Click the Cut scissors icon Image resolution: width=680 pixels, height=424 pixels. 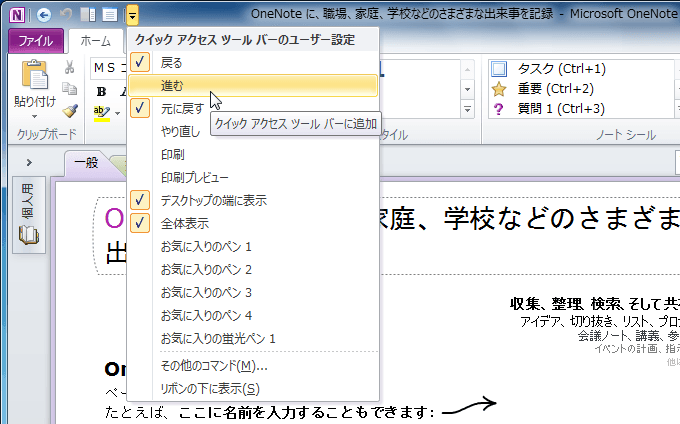click(69, 67)
